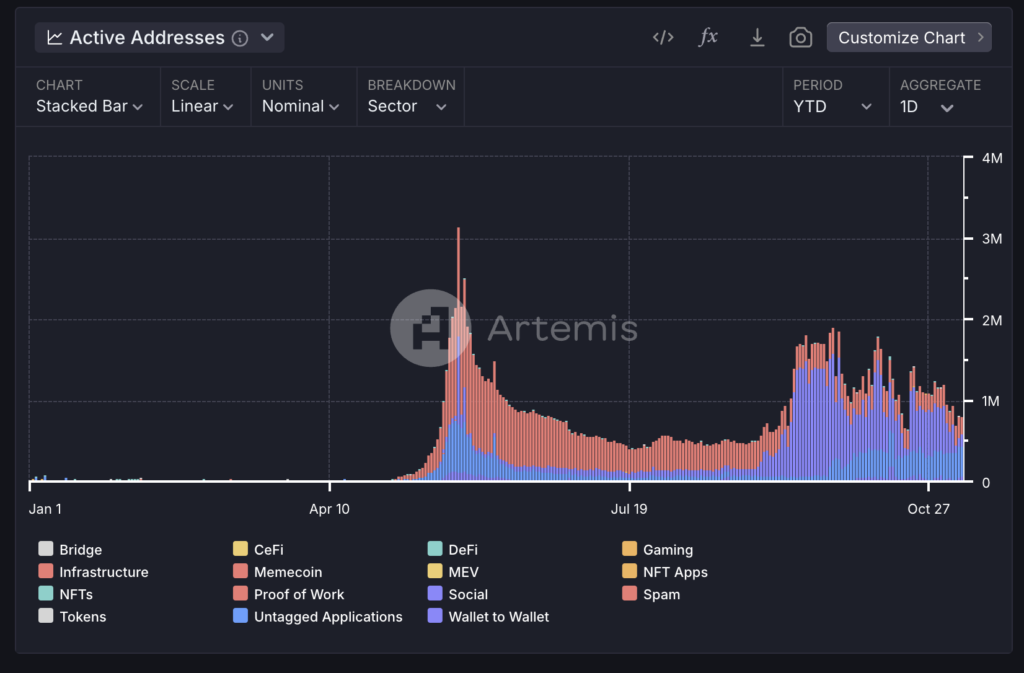Click the Social legend color swatch

click(x=435, y=594)
